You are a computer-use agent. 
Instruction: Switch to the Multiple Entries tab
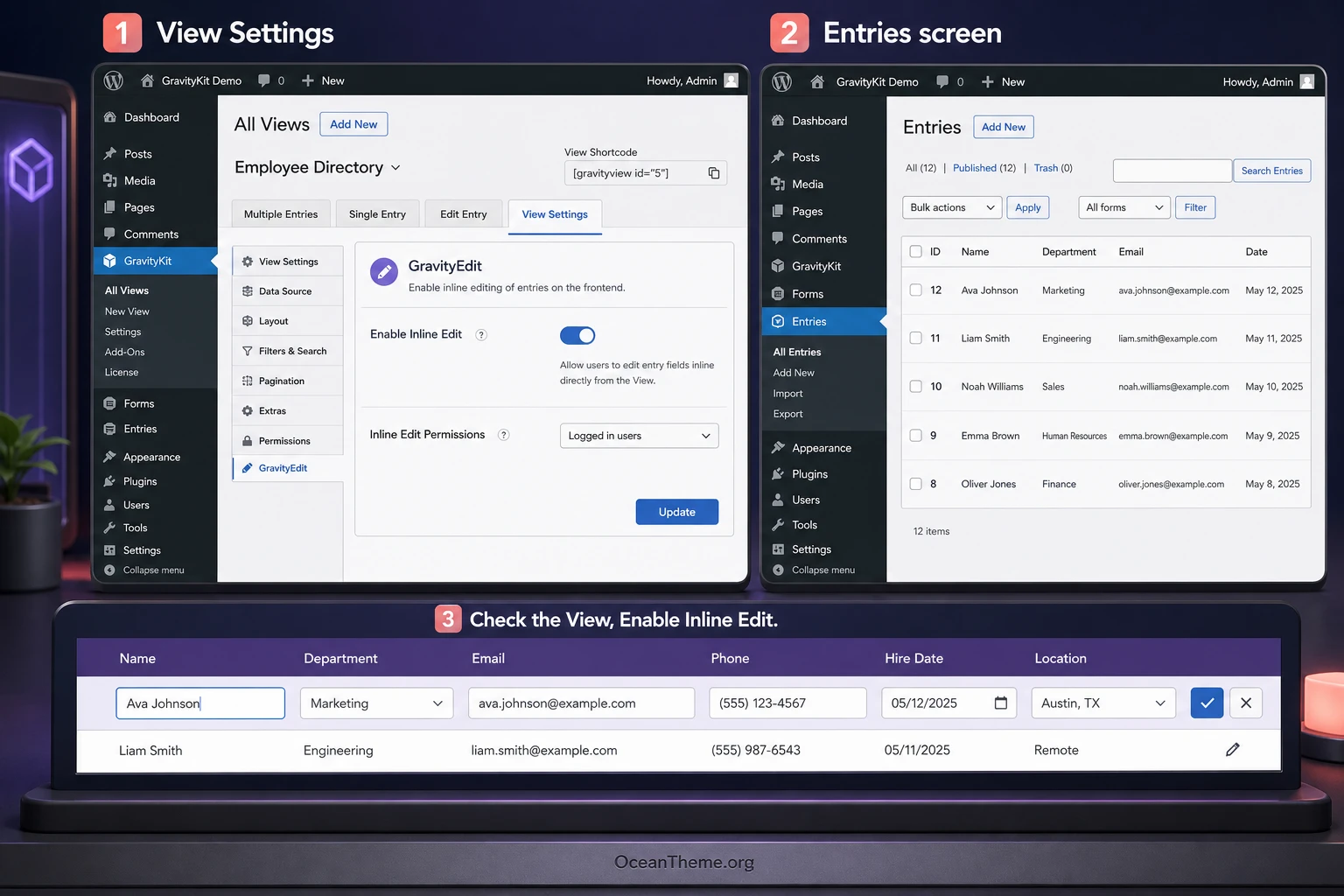click(x=281, y=214)
